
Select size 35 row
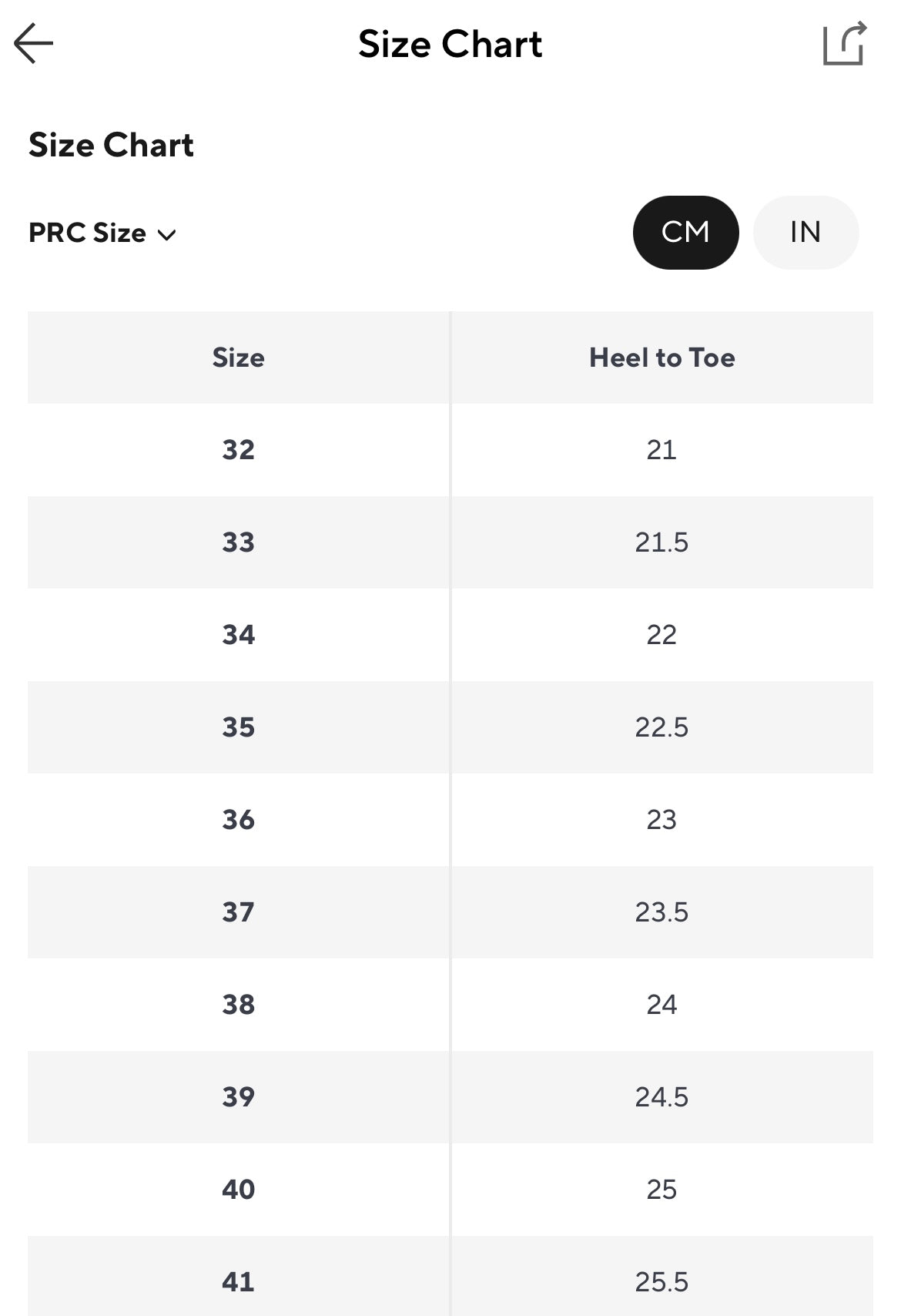(239, 727)
